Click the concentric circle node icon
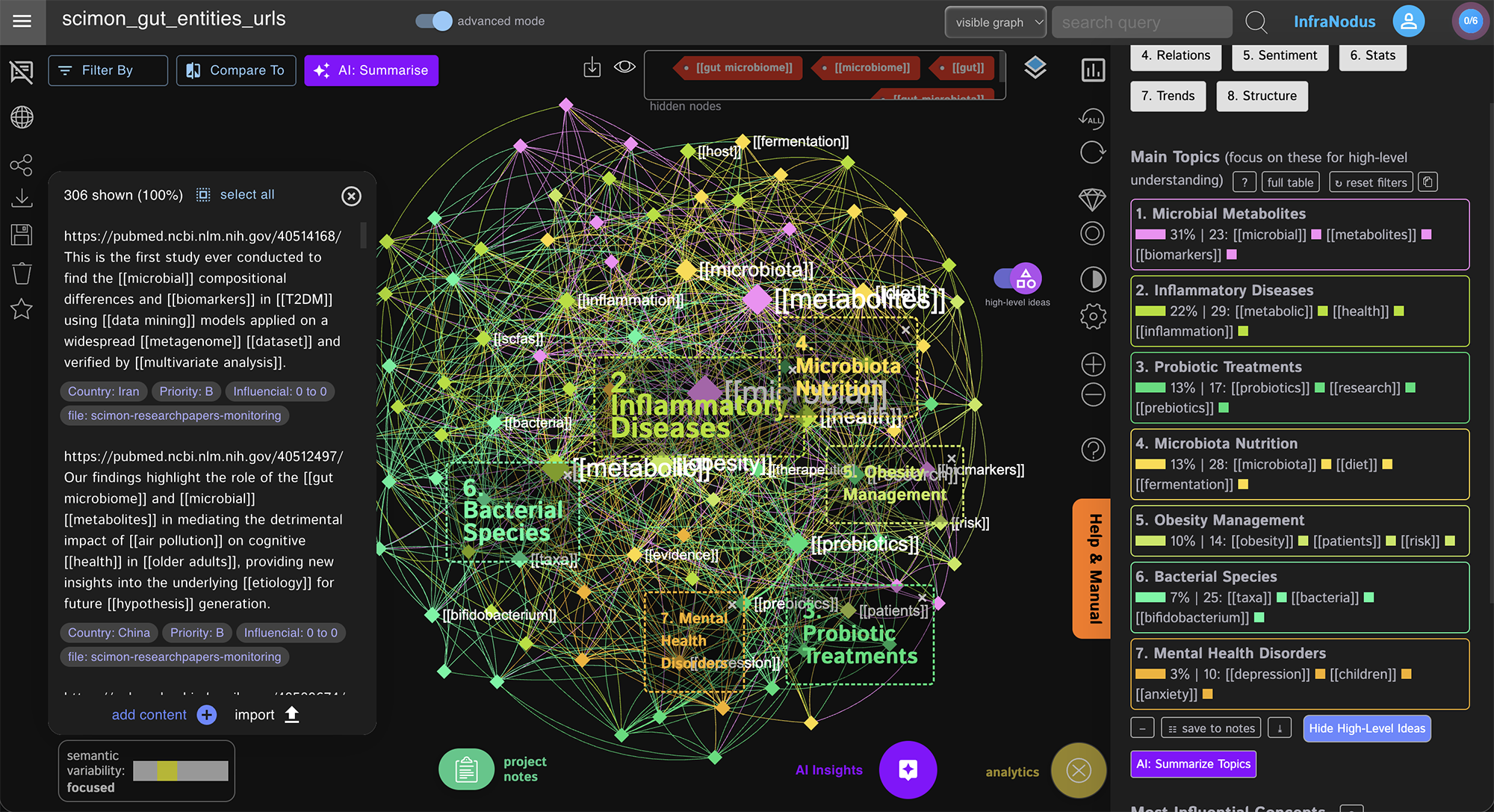The image size is (1494, 812). point(1092,234)
